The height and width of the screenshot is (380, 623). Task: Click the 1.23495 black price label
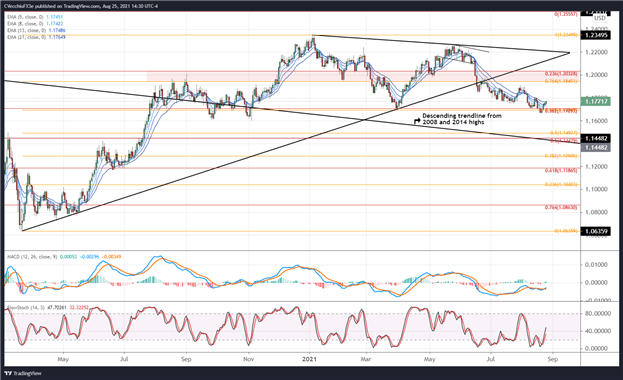pos(596,35)
